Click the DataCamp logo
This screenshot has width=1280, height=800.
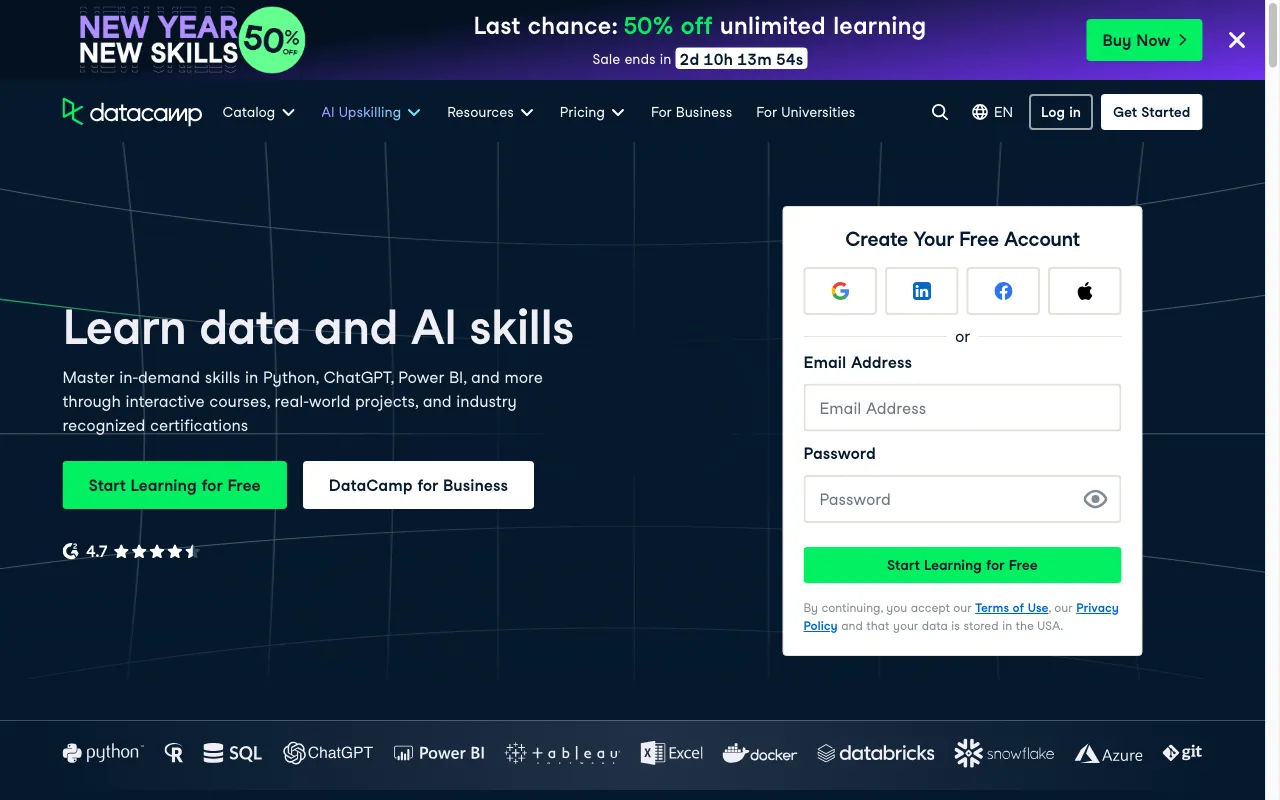click(x=132, y=112)
